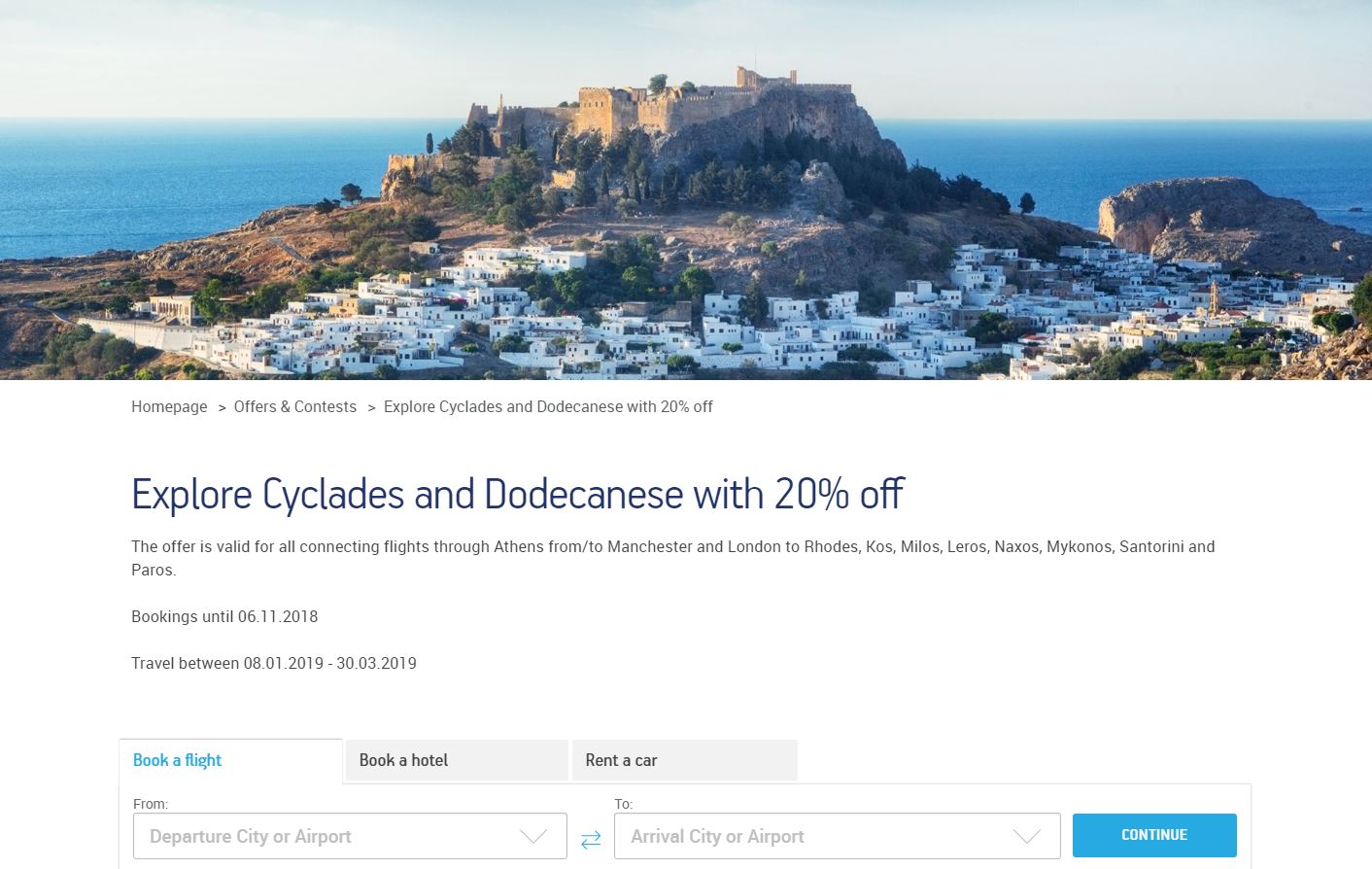Open the Book a hotel tab
This screenshot has height=869, width=1372.
pyautogui.click(x=403, y=760)
